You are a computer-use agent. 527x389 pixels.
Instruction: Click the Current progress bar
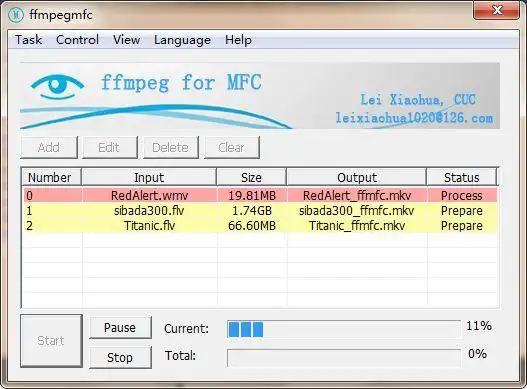[344, 329]
